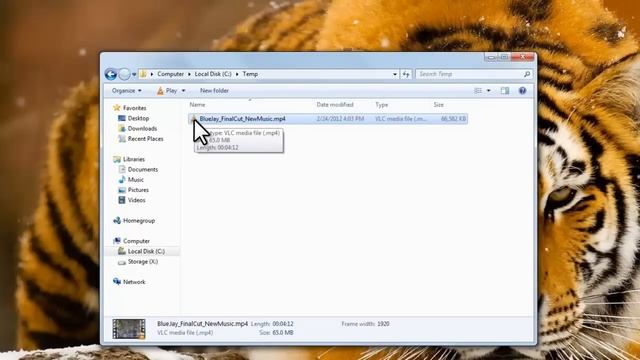
Task: Open the Videos library
Action: (x=136, y=200)
